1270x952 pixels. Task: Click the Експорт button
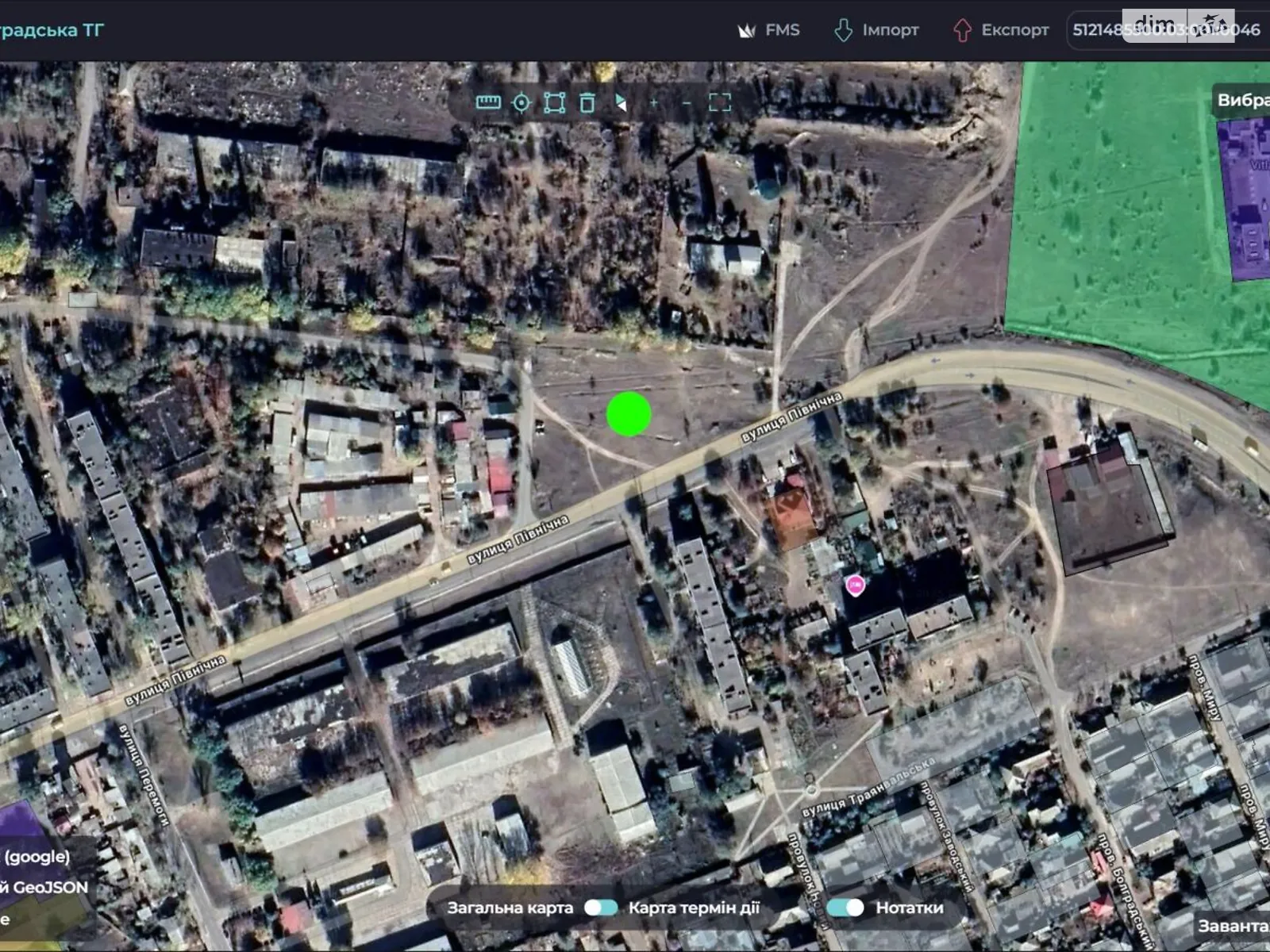pos(1001,30)
